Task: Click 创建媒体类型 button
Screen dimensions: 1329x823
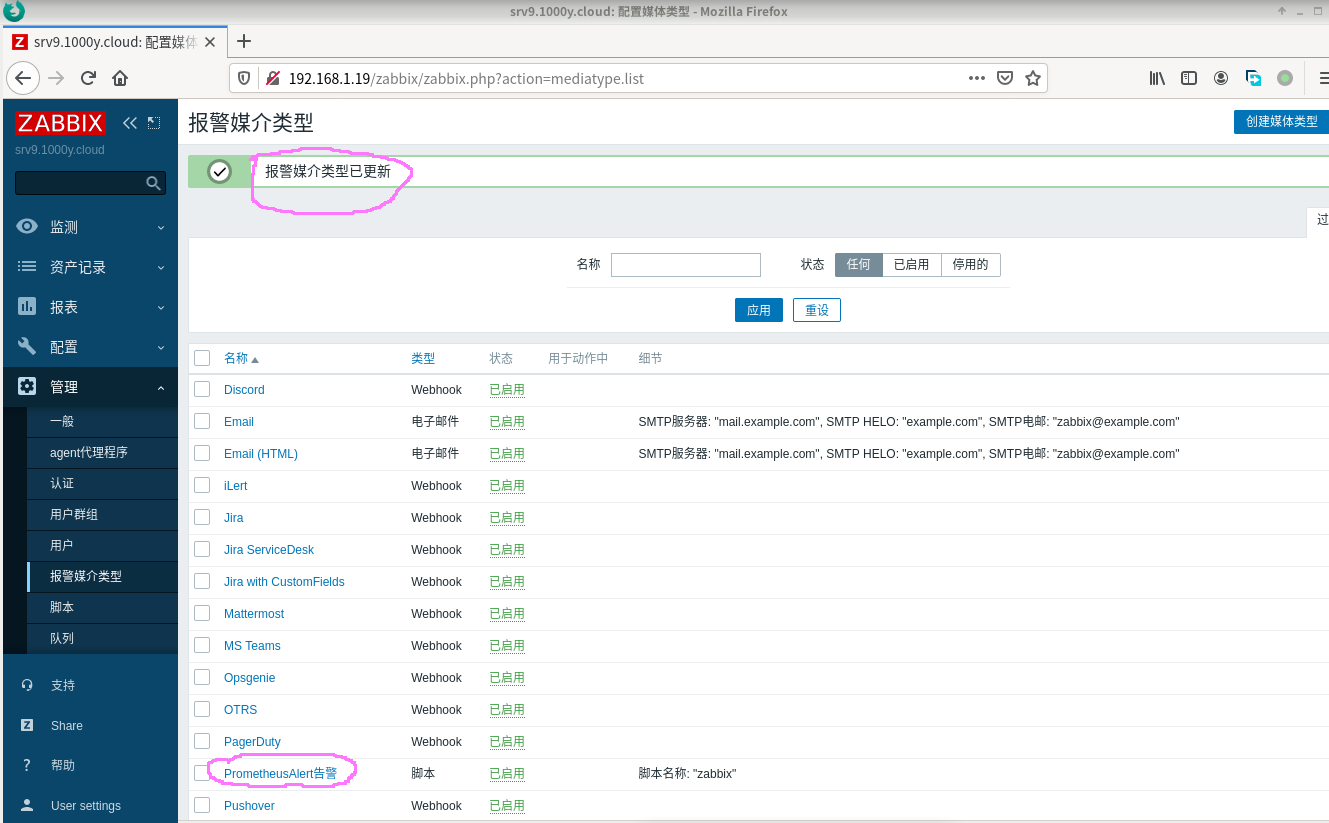Action: tap(1281, 121)
